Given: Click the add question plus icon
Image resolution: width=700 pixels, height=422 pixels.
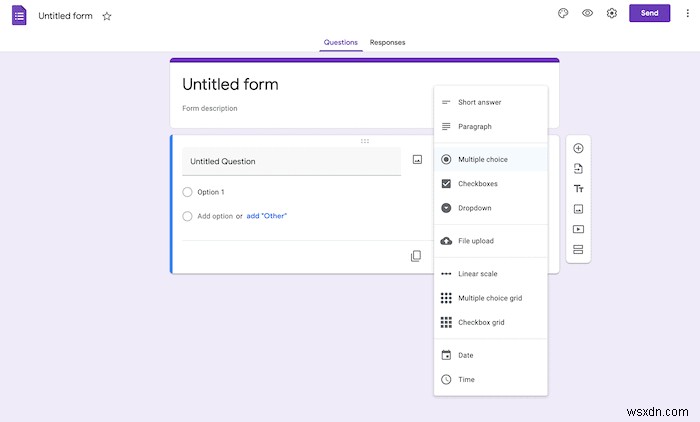Looking at the screenshot, I should click(578, 148).
